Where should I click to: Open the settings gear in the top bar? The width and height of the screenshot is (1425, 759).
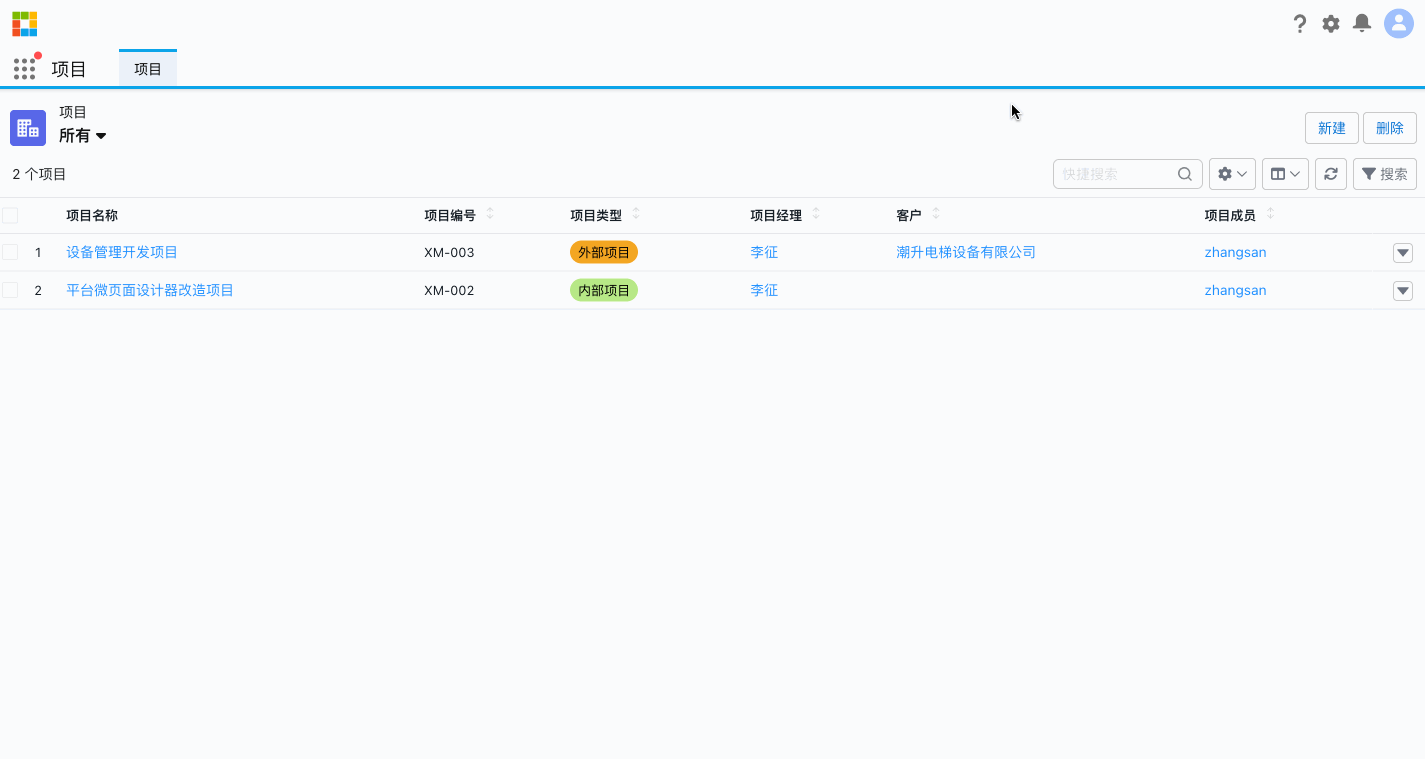(x=1331, y=23)
